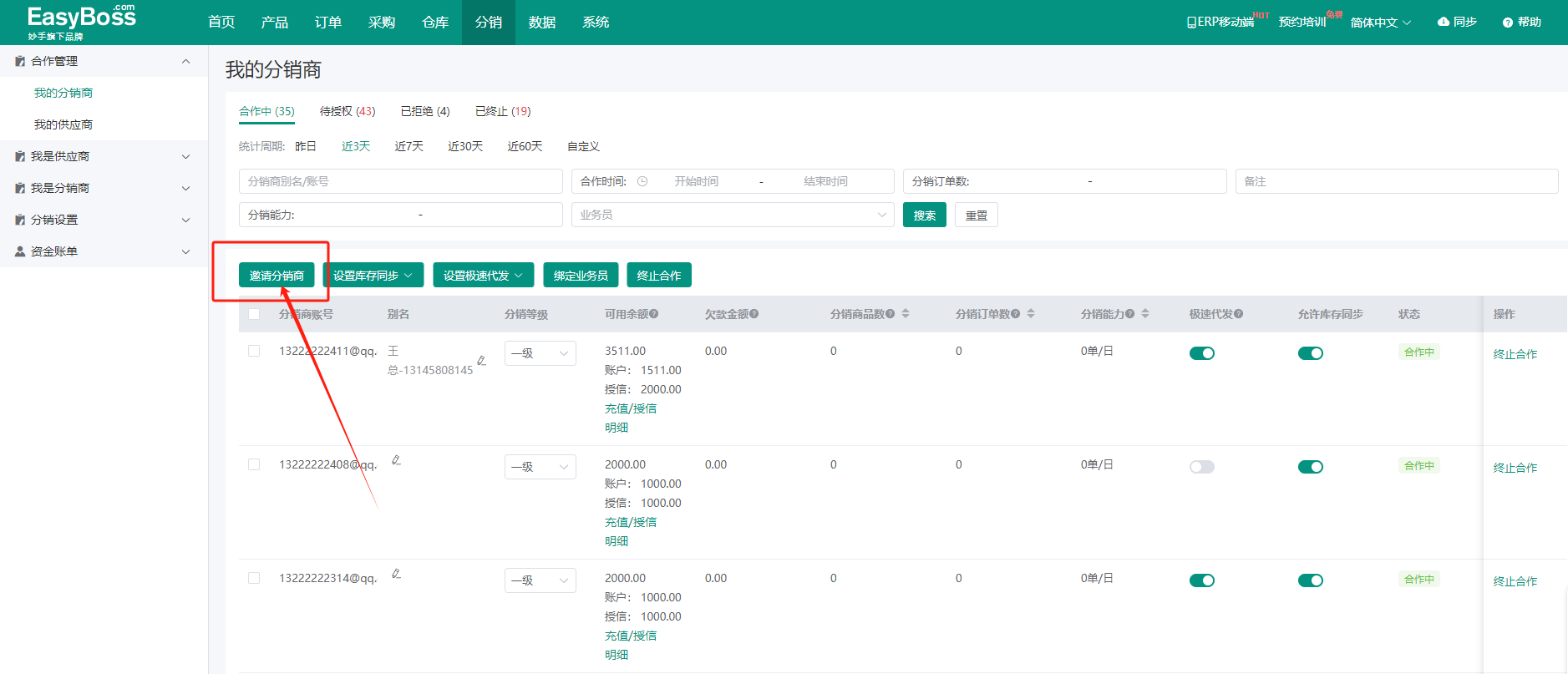
Task: Collapse the 合作管理 sidebar section
Action: 186,61
